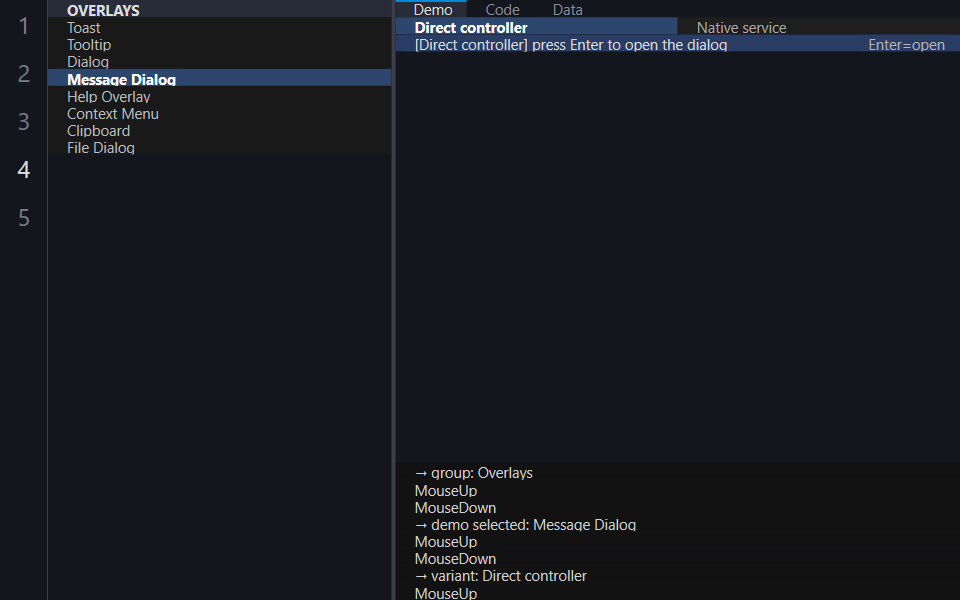Image resolution: width=960 pixels, height=600 pixels.
Task: Select the highlighted group 4 number
Action: 24,170
